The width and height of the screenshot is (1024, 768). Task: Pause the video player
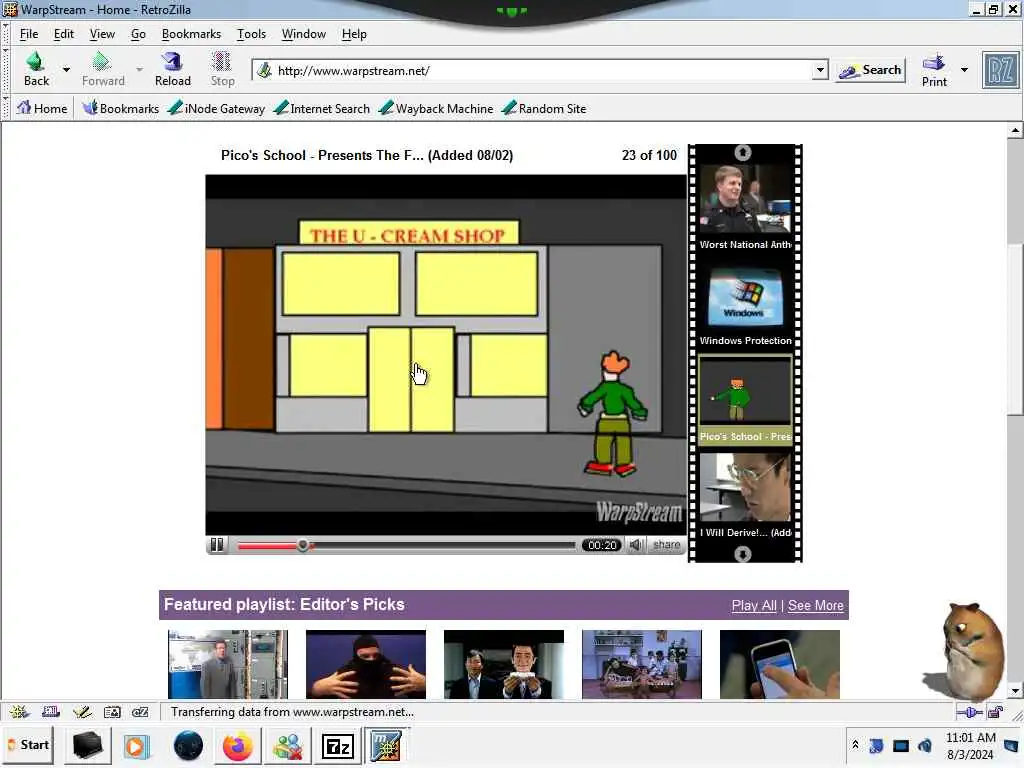coord(217,545)
